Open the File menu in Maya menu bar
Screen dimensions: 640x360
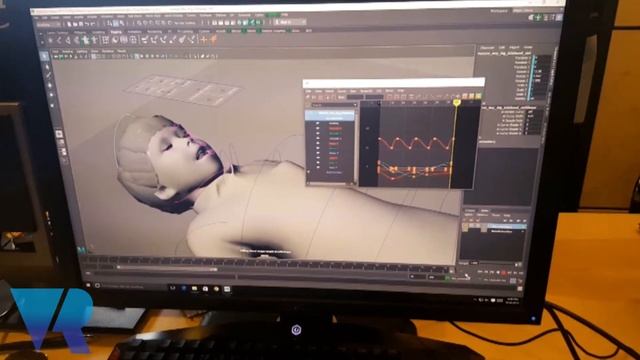(37, 17)
